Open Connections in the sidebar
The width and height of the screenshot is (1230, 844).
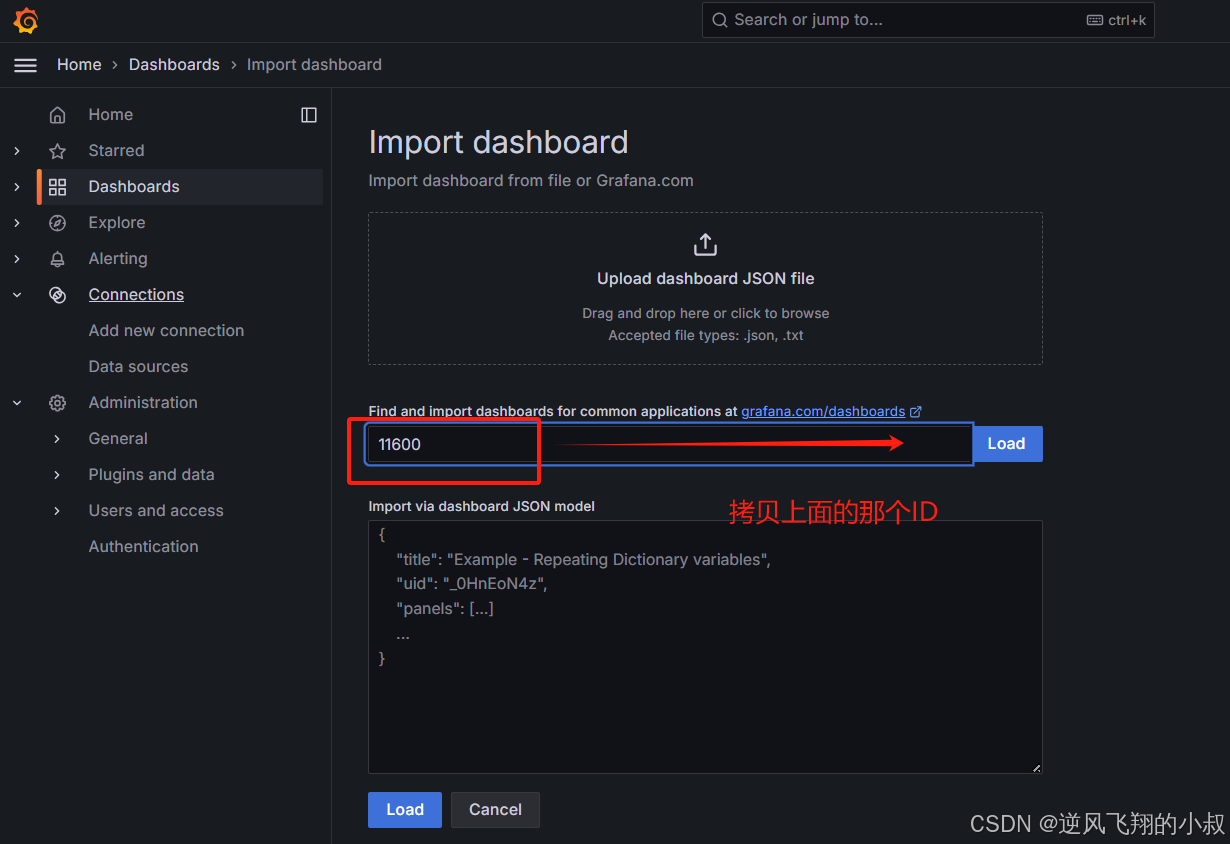click(x=136, y=295)
